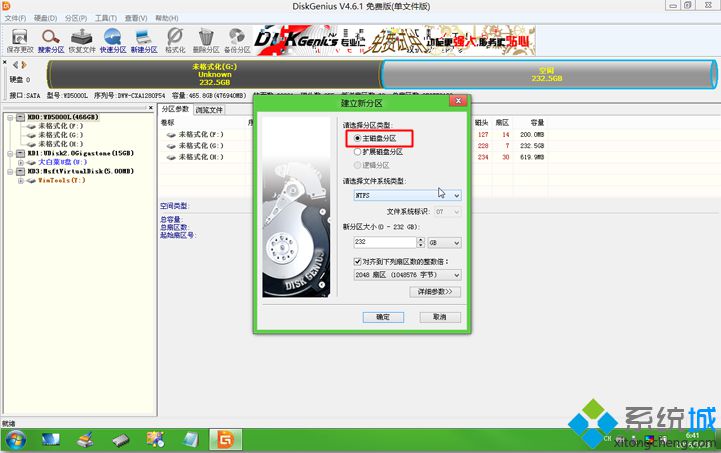Collapse the HD0:WD5000L tree node
The width and height of the screenshot is (721, 453).
pos(10,118)
